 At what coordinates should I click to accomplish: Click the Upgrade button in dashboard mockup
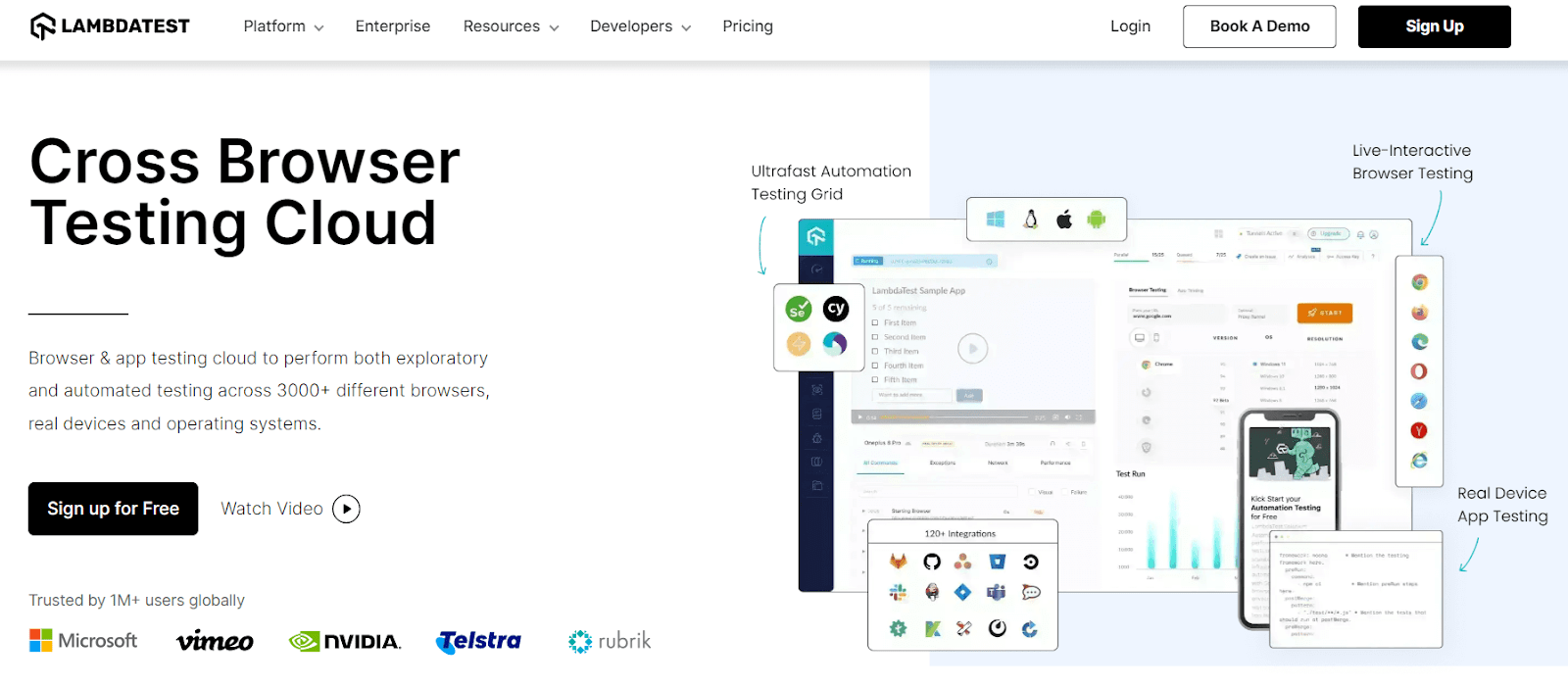pyautogui.click(x=1329, y=234)
